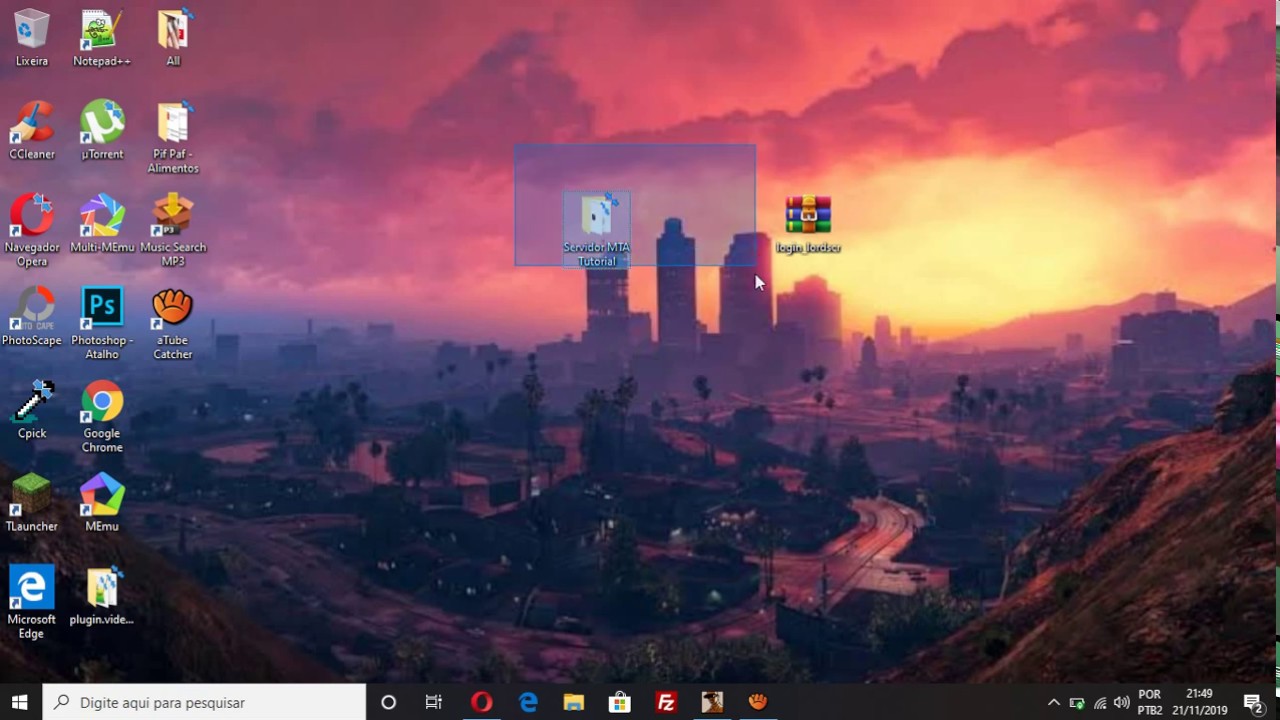Select the Pif Paf - Alimentos folder
The height and width of the screenshot is (720, 1280).
(173, 137)
